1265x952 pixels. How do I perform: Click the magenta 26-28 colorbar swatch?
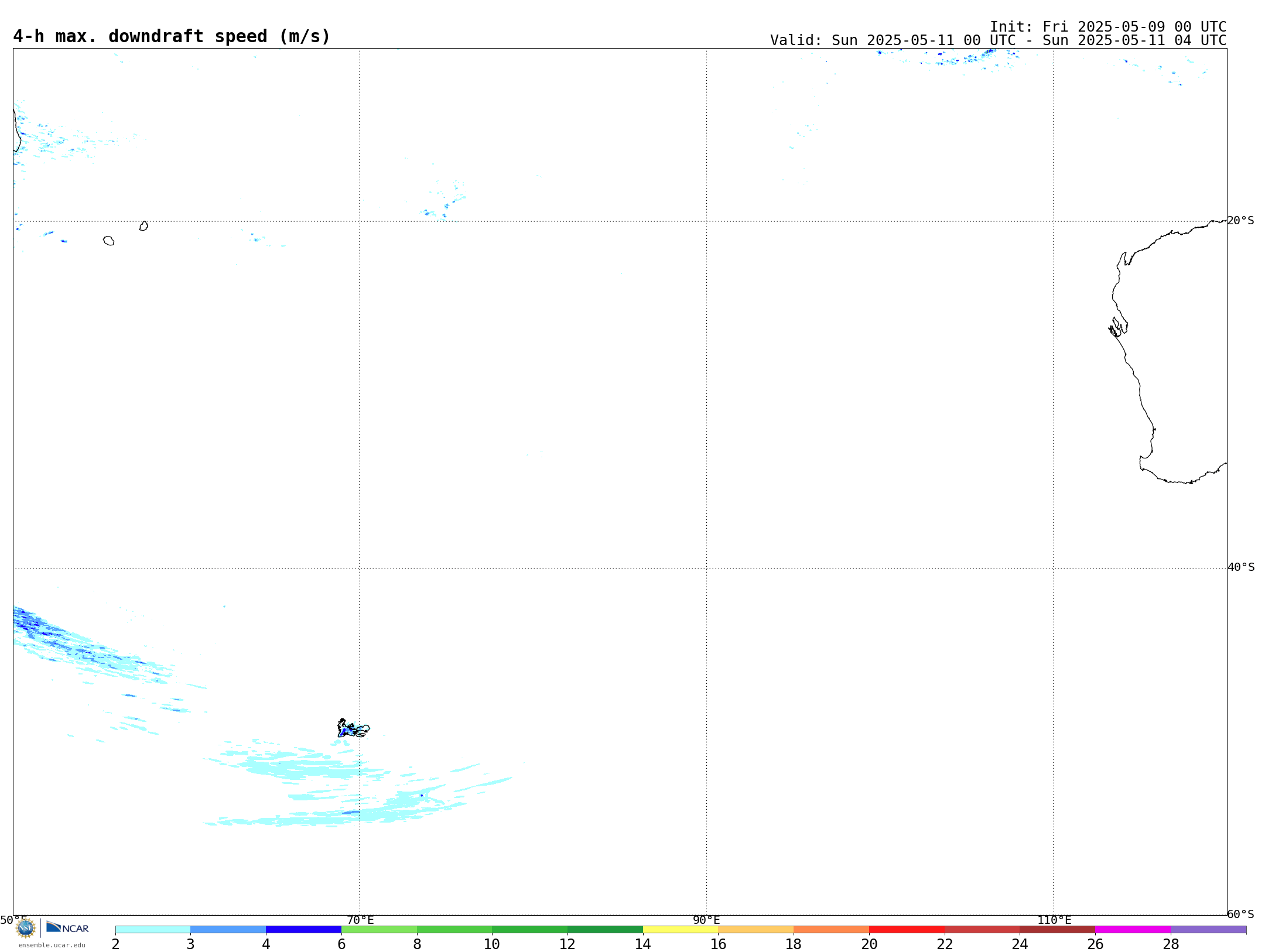1133,929
